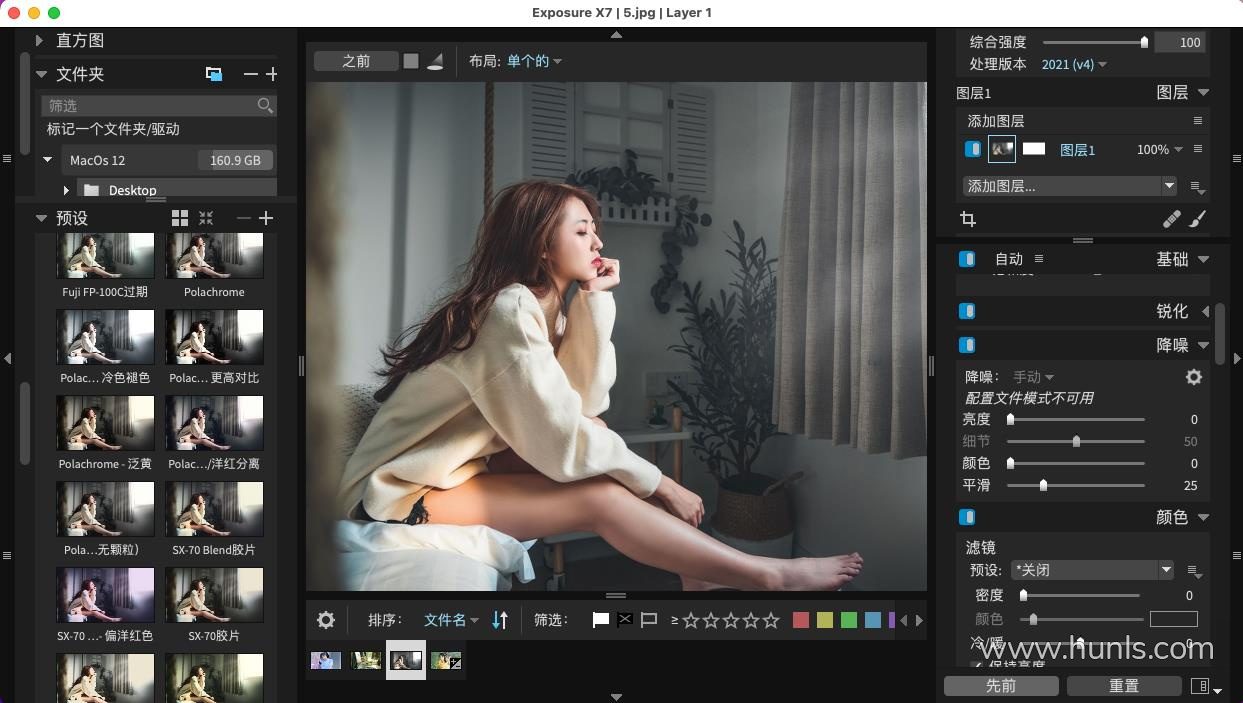This screenshot has width=1243, height=703.
Task: Toggle 图层1 layer visibility switch
Action: (x=972, y=149)
